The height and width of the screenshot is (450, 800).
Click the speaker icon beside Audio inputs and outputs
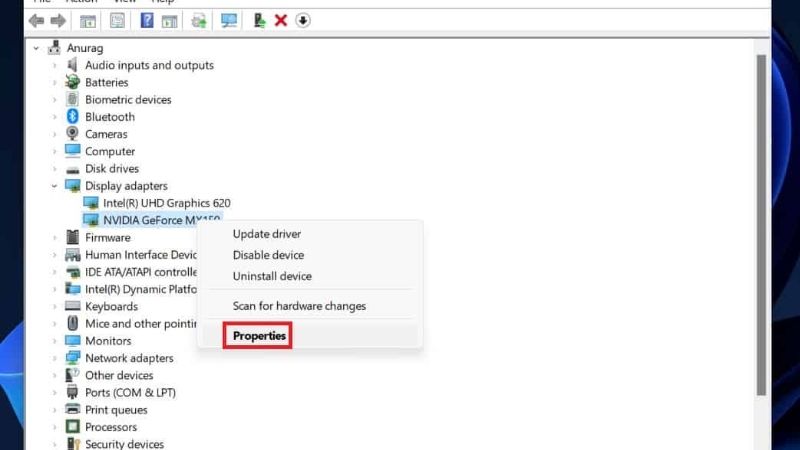click(x=72, y=65)
